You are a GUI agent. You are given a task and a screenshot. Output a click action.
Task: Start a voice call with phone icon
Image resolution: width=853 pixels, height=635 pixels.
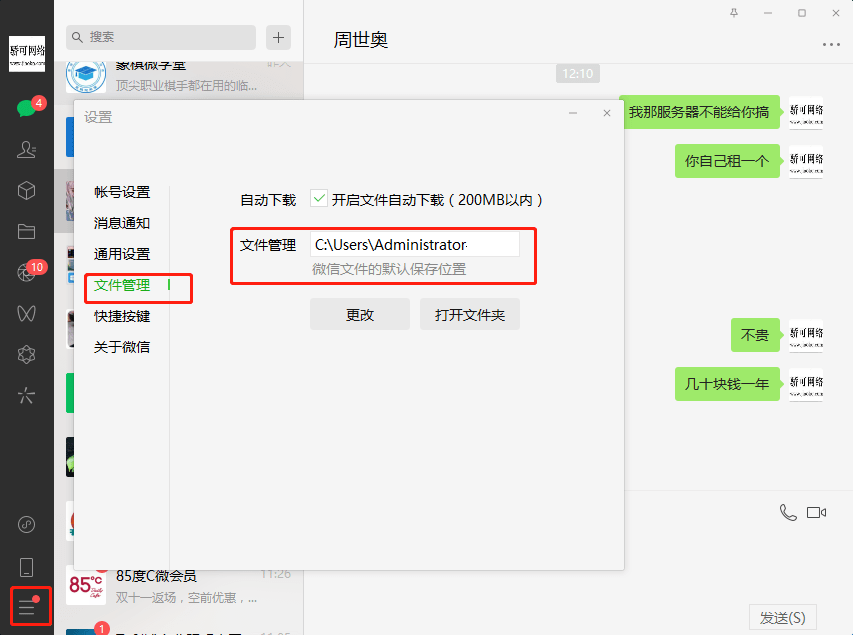[x=788, y=512]
